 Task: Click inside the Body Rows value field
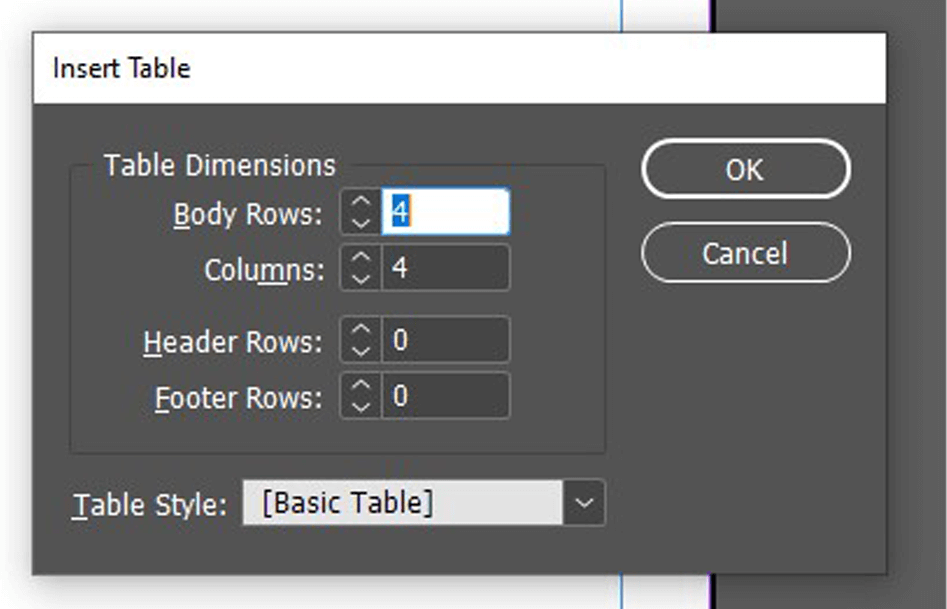(446, 212)
